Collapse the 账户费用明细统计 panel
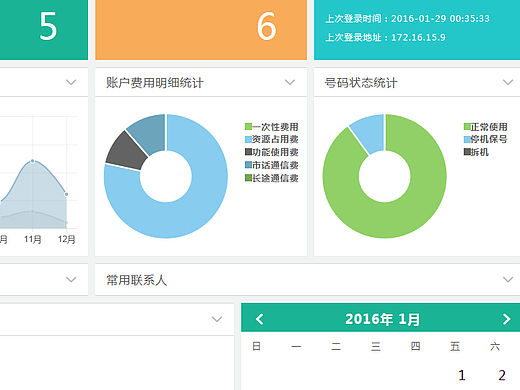This screenshot has width=520, height=390. tap(290, 82)
